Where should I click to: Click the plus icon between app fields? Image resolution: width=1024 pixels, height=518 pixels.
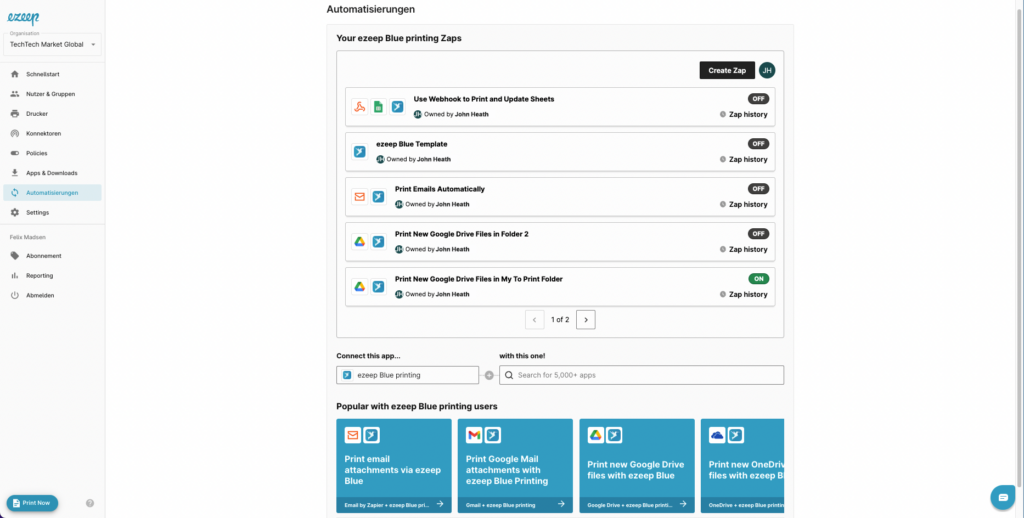pyautogui.click(x=489, y=376)
